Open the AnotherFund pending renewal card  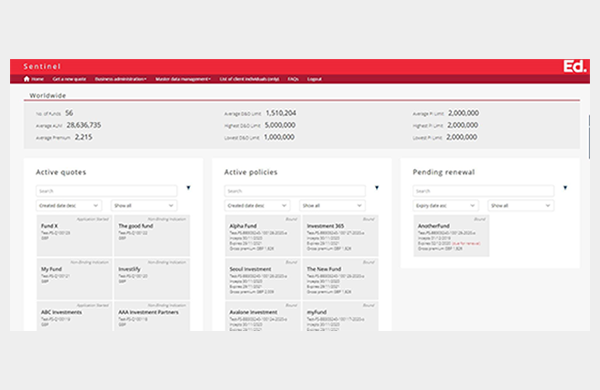[451, 235]
